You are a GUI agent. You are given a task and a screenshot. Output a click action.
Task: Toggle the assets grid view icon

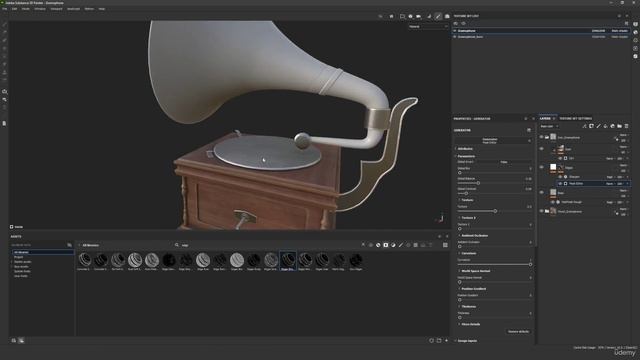pos(445,245)
